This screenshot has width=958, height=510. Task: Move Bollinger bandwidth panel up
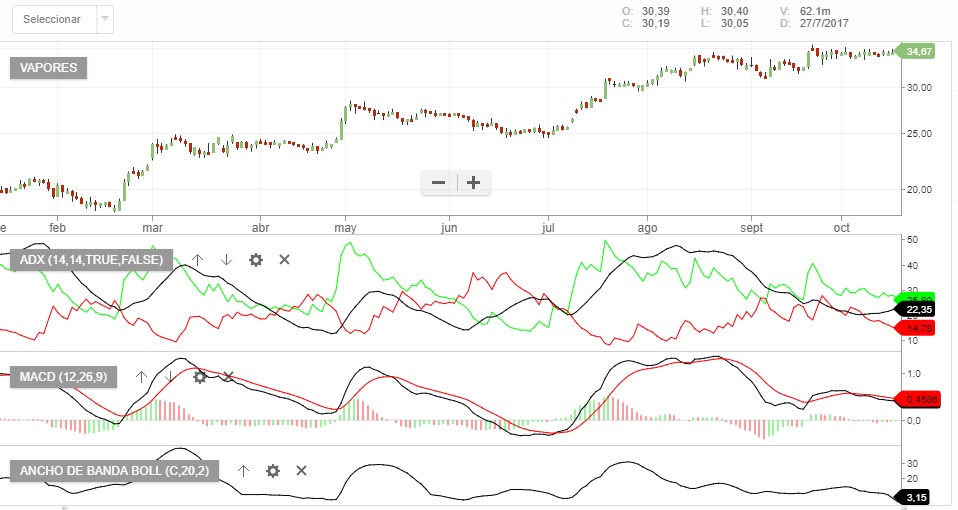pos(243,471)
